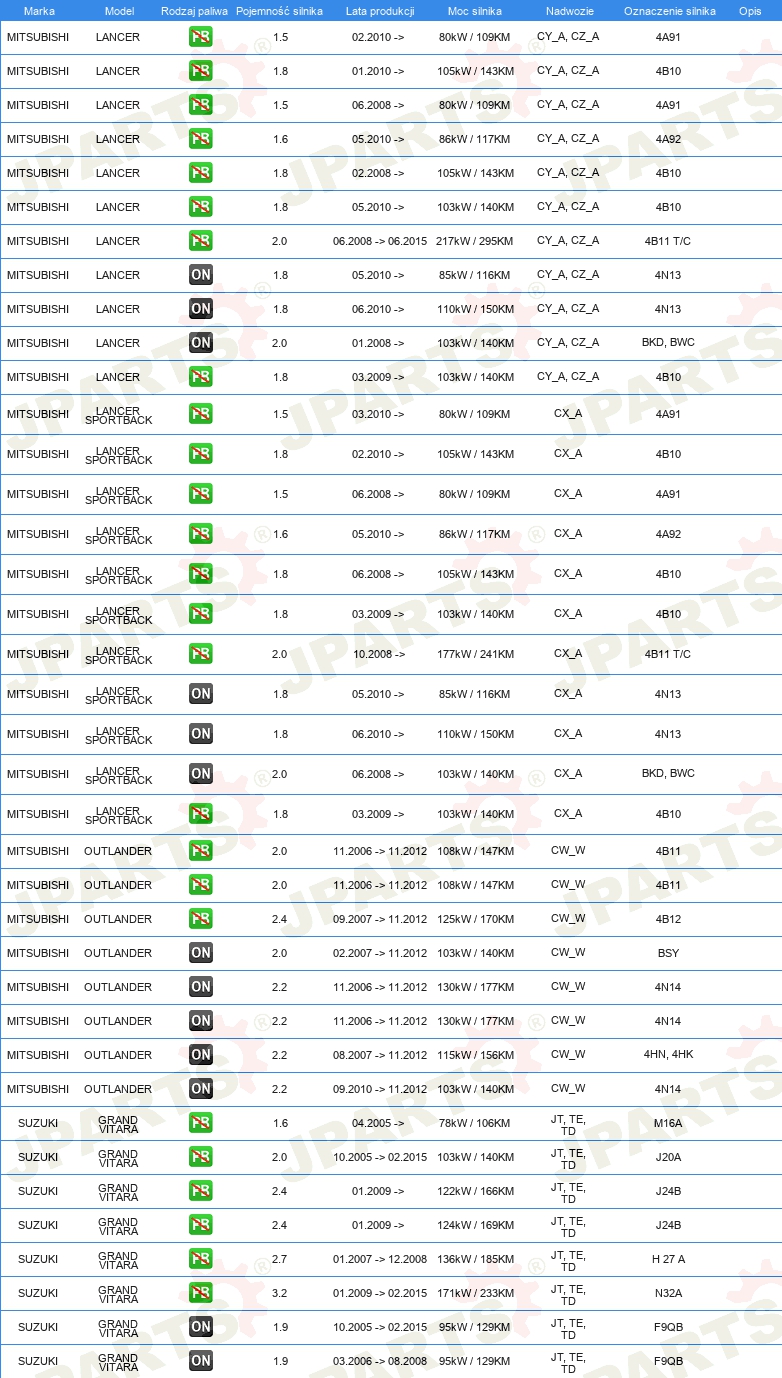Select the 217kW / 295KM power cell

tap(475, 241)
